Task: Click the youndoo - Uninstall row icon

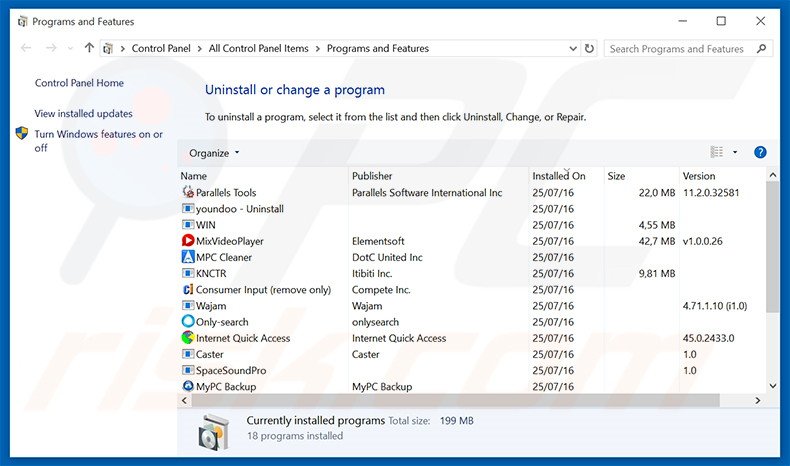Action: pos(188,208)
